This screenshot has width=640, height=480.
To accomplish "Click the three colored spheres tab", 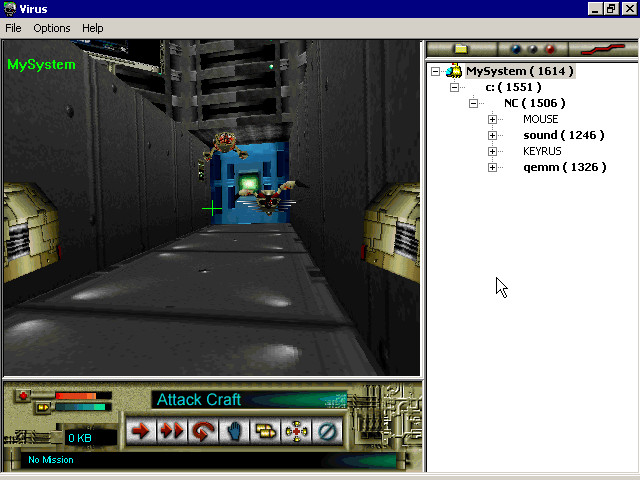I will 533,49.
